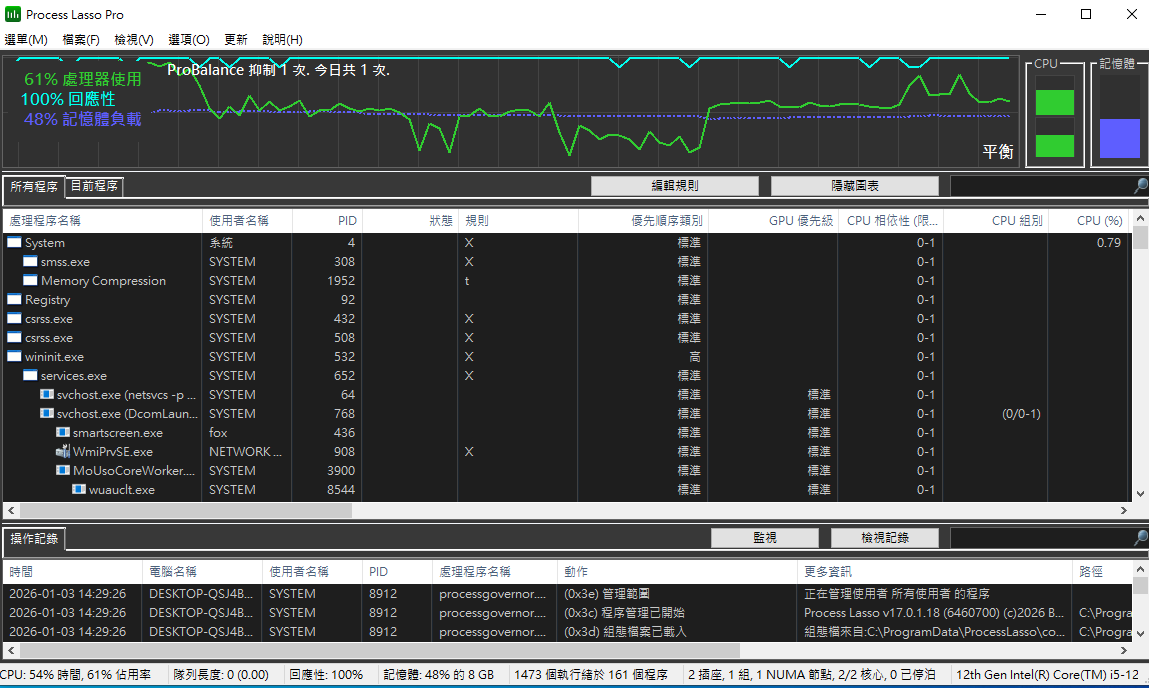Viewport: 1149px width, 688px height.
Task: Click the 檢視記錄 button
Action: point(884,538)
